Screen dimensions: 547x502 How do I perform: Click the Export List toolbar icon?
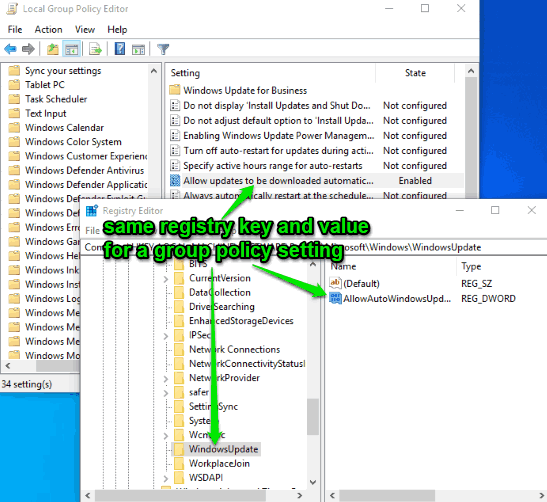(x=95, y=49)
